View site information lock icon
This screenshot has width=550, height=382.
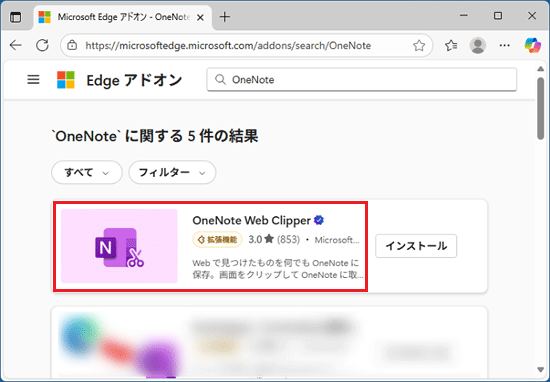[72, 45]
